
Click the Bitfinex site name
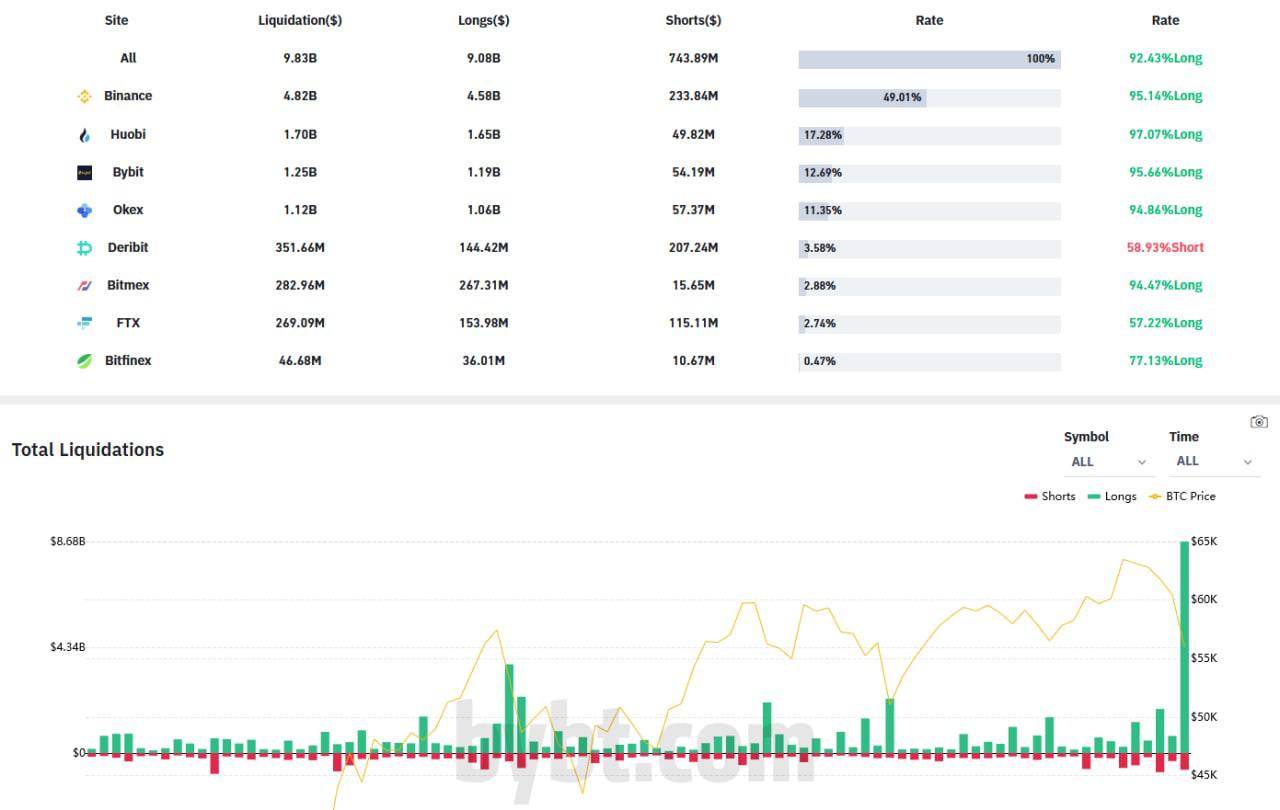tap(128, 360)
